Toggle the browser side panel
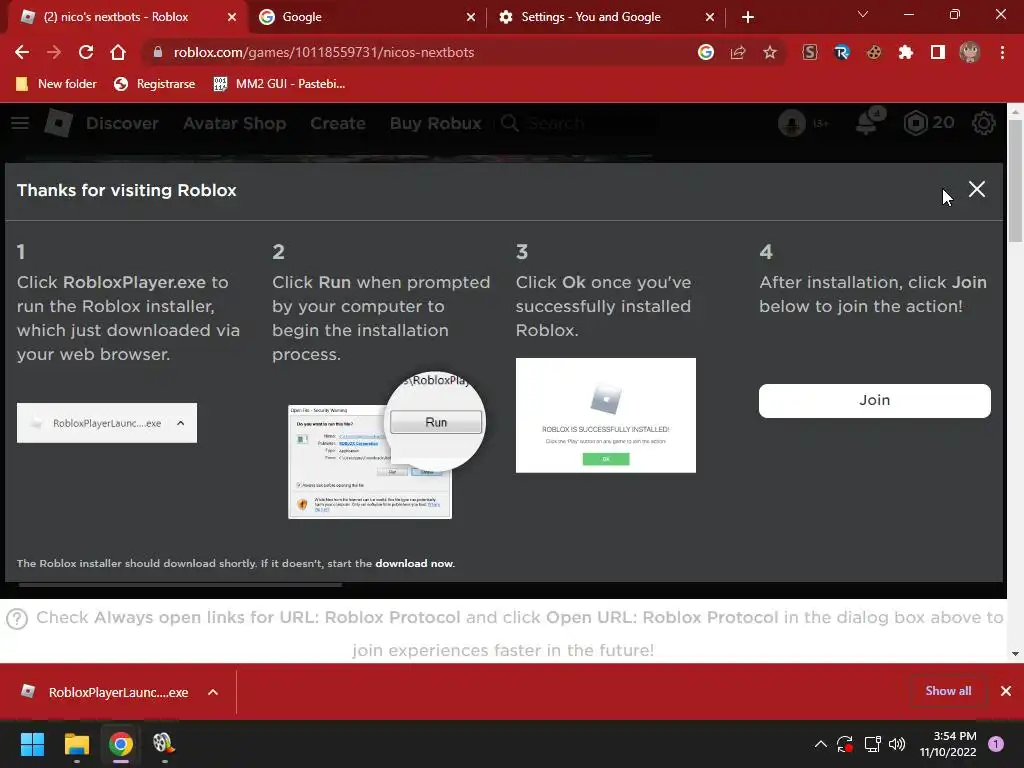This screenshot has height=768, width=1024. 938,52
